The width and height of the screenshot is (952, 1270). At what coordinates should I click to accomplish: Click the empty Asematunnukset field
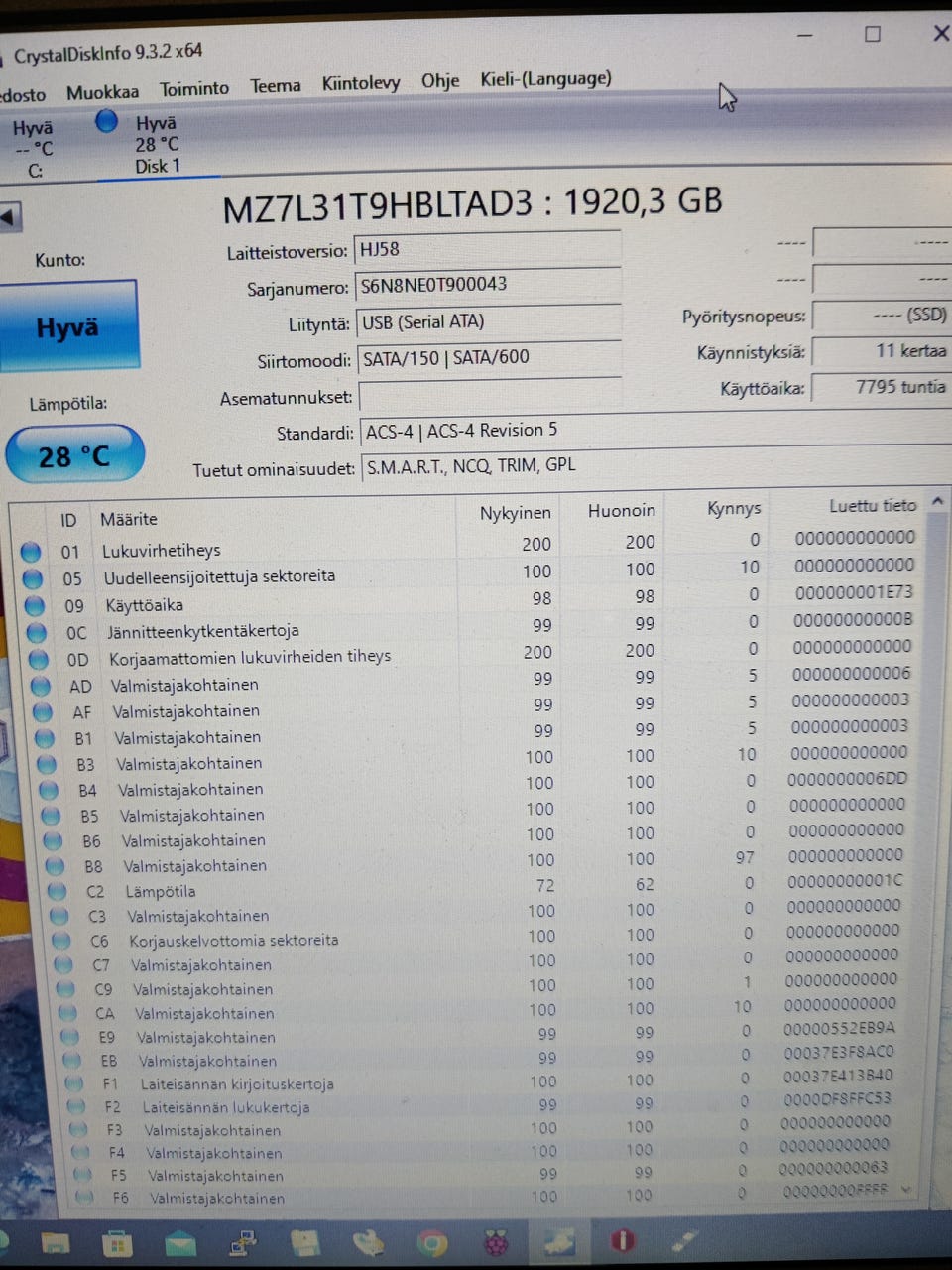coord(490,396)
